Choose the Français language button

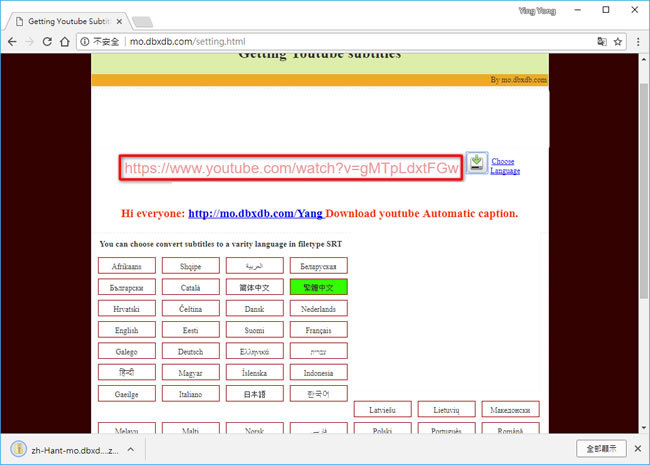point(318,330)
